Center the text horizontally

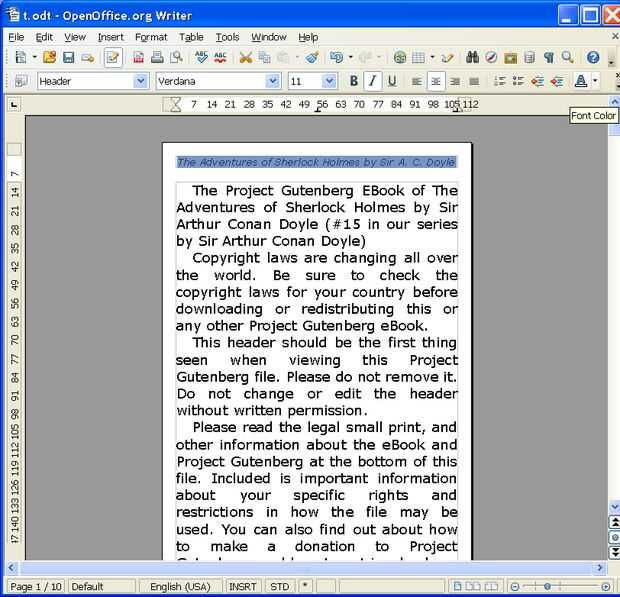(436, 81)
